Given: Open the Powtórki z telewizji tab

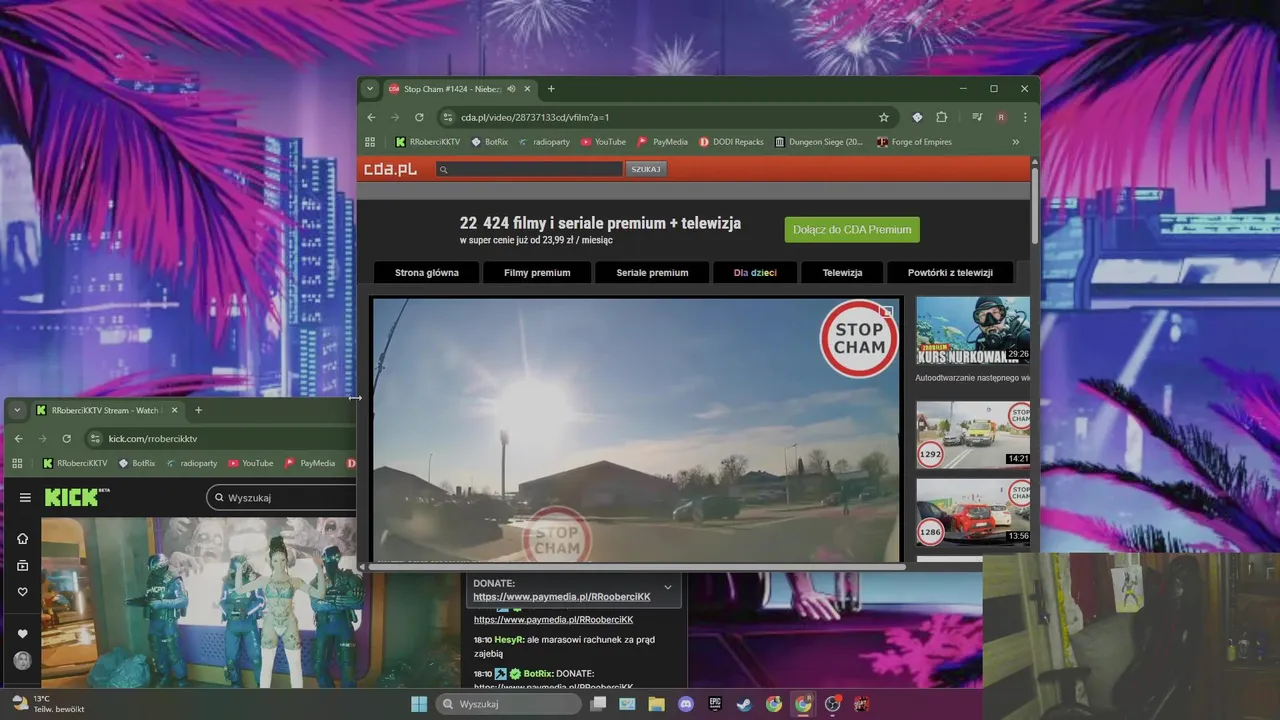Looking at the screenshot, I should (950, 272).
